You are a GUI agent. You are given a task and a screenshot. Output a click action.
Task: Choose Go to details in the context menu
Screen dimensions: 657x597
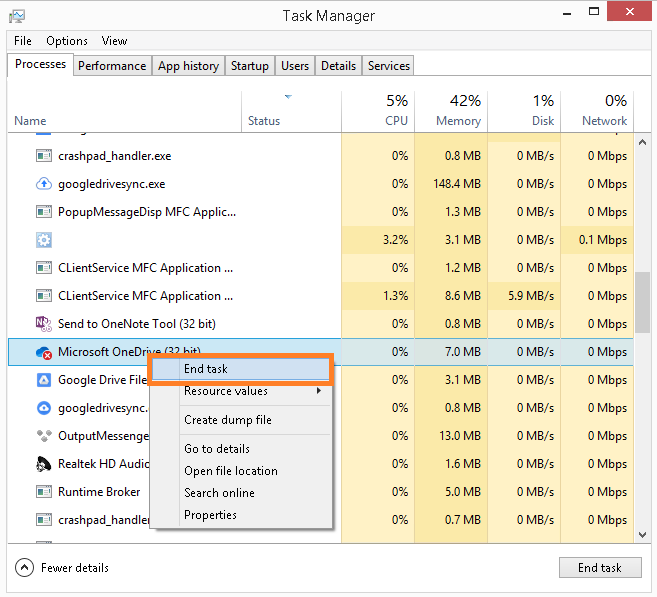pos(241,449)
